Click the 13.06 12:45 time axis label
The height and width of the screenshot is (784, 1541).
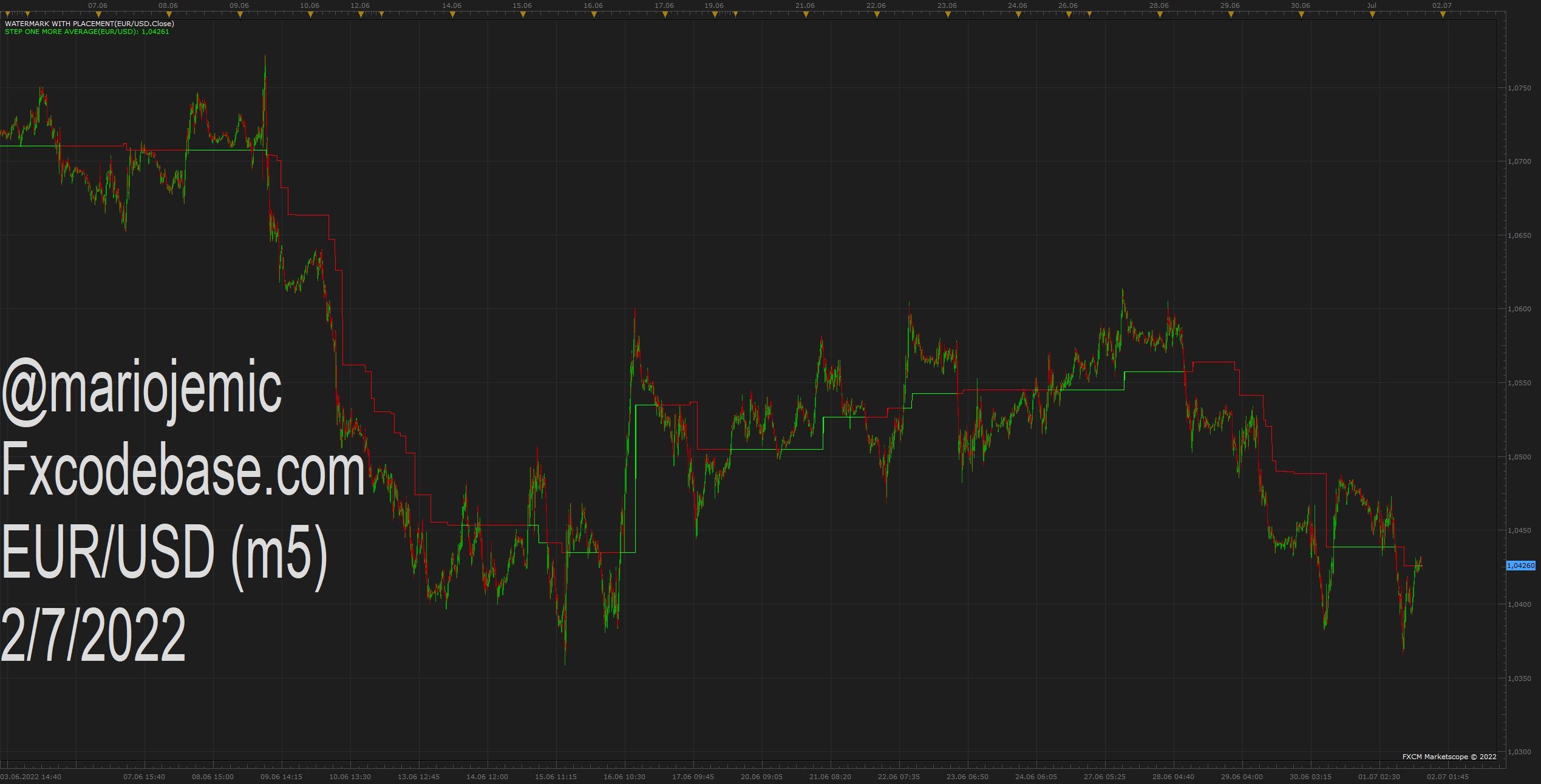[419, 777]
